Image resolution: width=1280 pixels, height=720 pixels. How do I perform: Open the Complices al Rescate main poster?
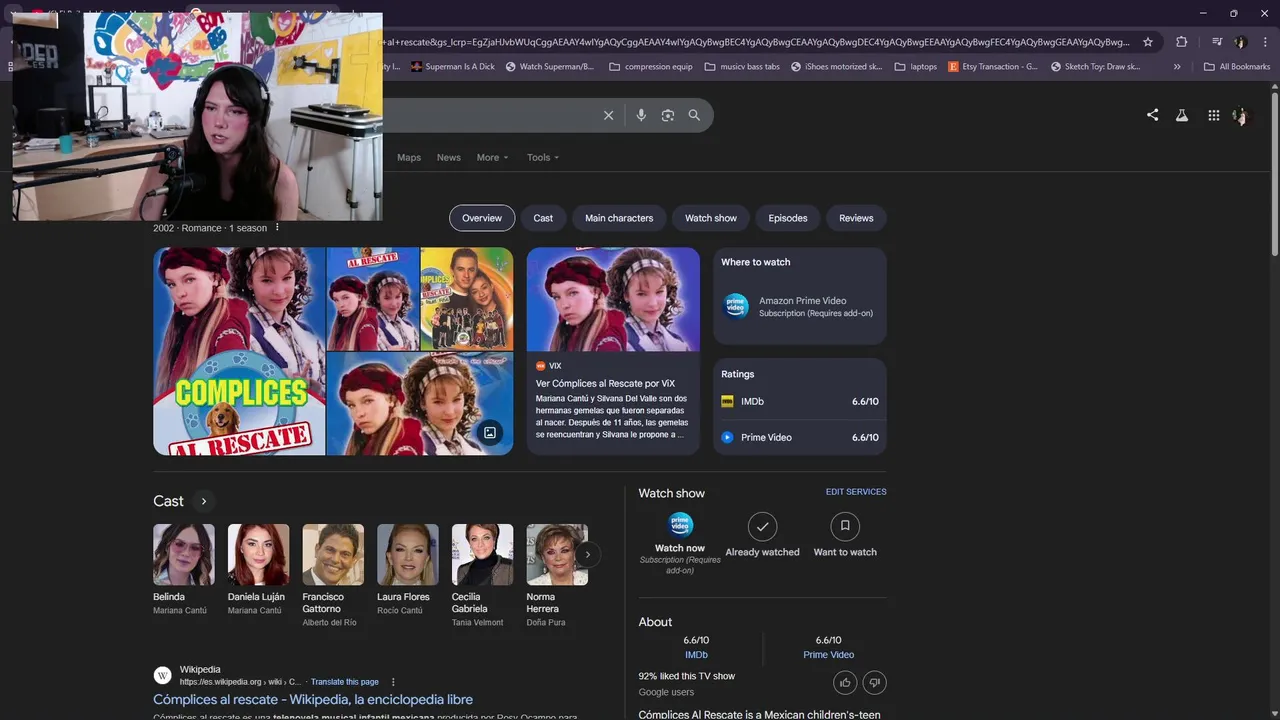pos(239,351)
